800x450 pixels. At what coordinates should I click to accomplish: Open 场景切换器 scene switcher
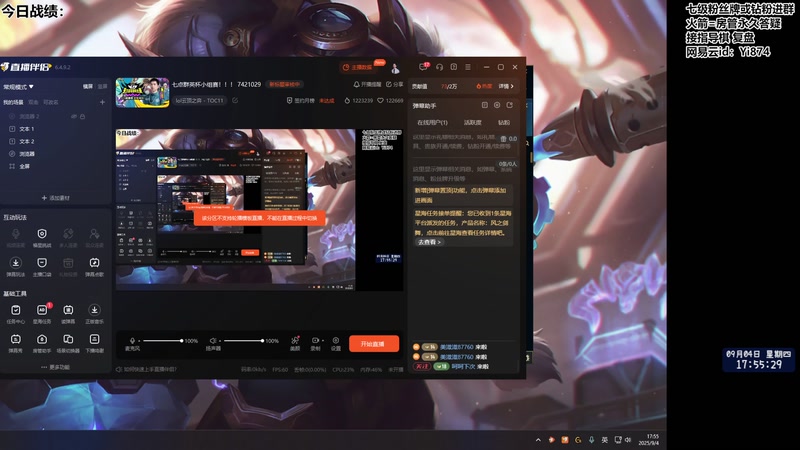coord(68,343)
